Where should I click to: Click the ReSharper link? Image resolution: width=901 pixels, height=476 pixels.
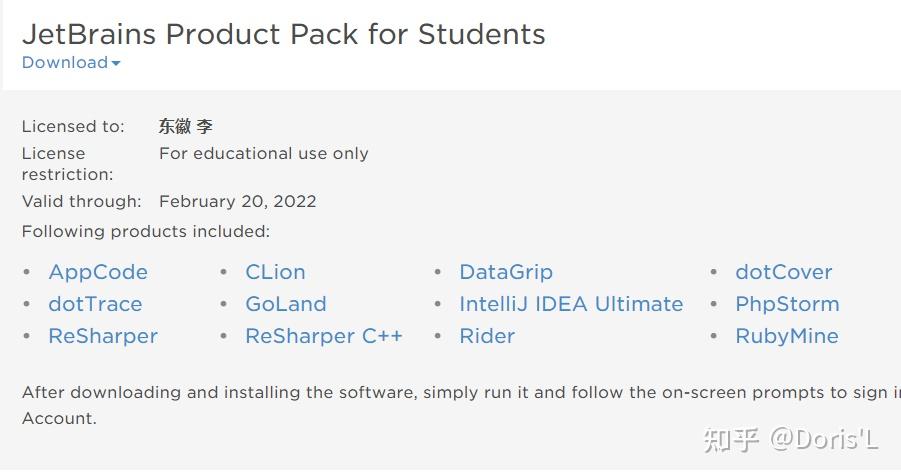tap(103, 336)
